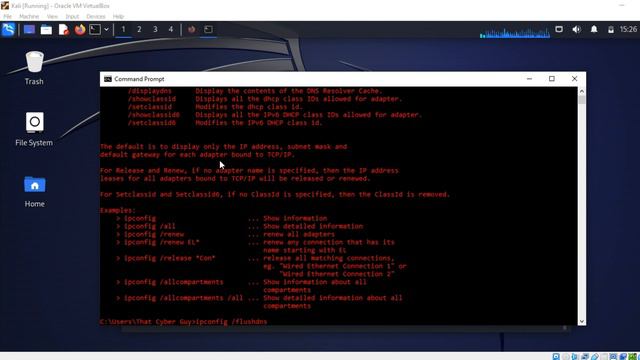
Task: Open the notifications bell icon
Action: [x=594, y=29]
